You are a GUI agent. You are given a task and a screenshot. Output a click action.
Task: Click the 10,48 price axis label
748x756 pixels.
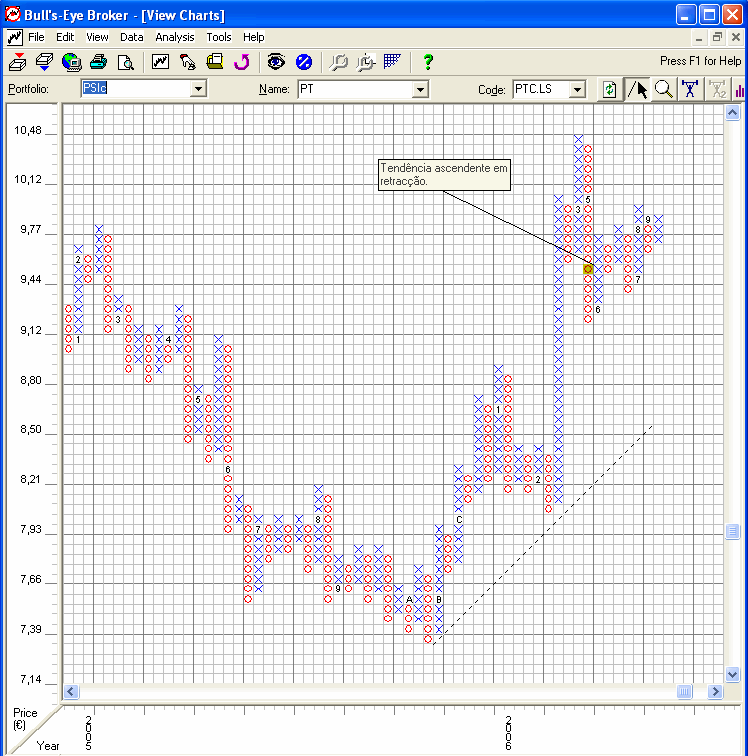28,130
